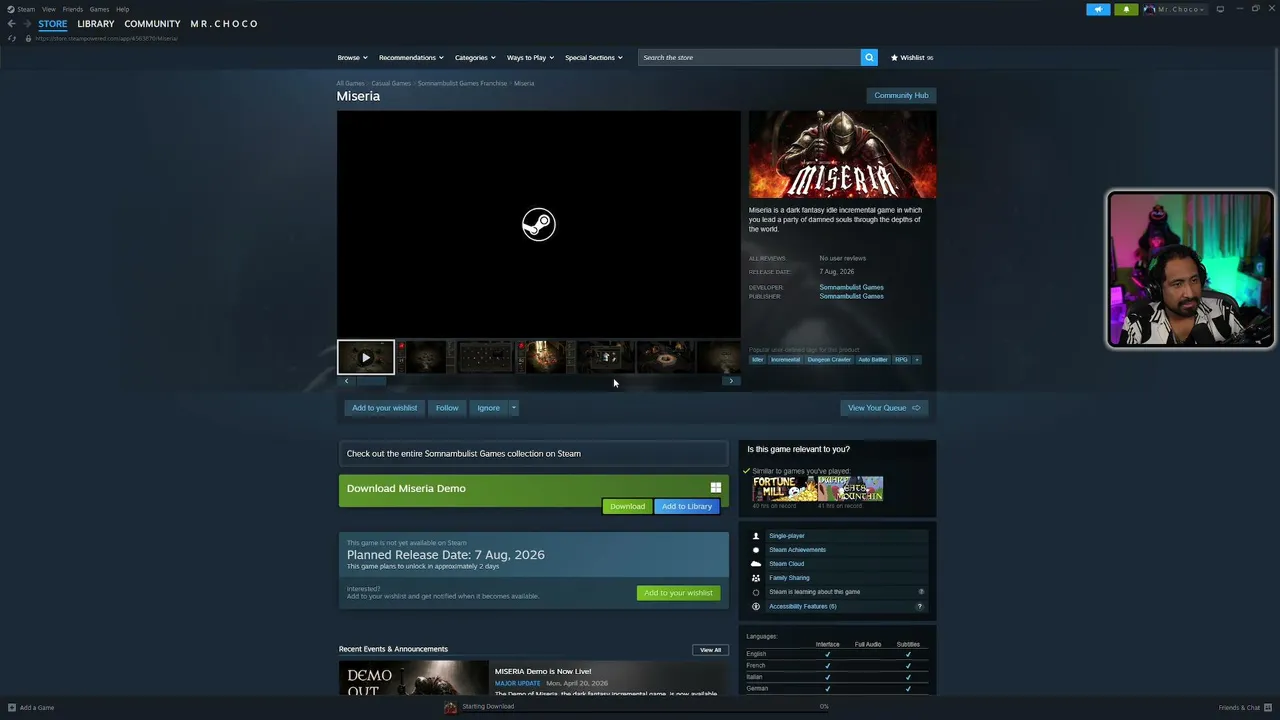Open help for Steam is learning question mark
1280x720 pixels.
coord(921,592)
